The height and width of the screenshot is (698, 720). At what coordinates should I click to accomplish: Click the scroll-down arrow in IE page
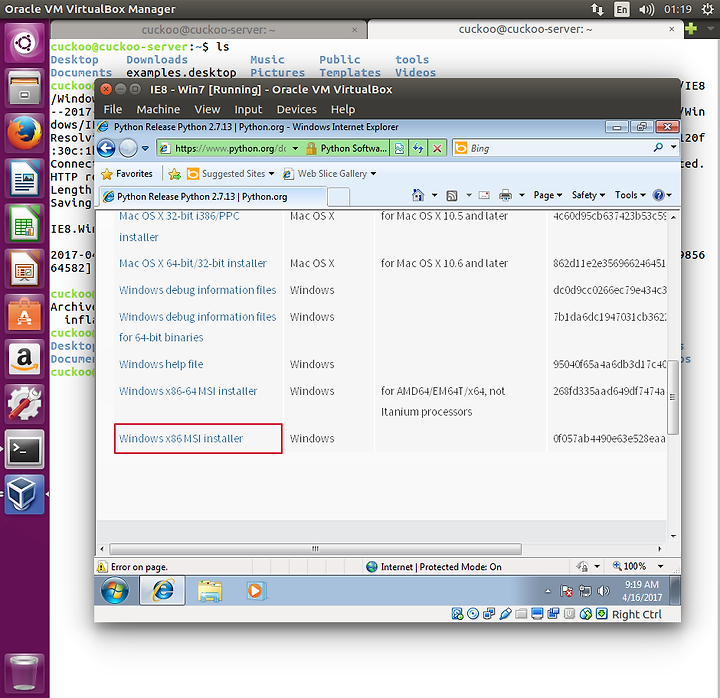(673, 536)
